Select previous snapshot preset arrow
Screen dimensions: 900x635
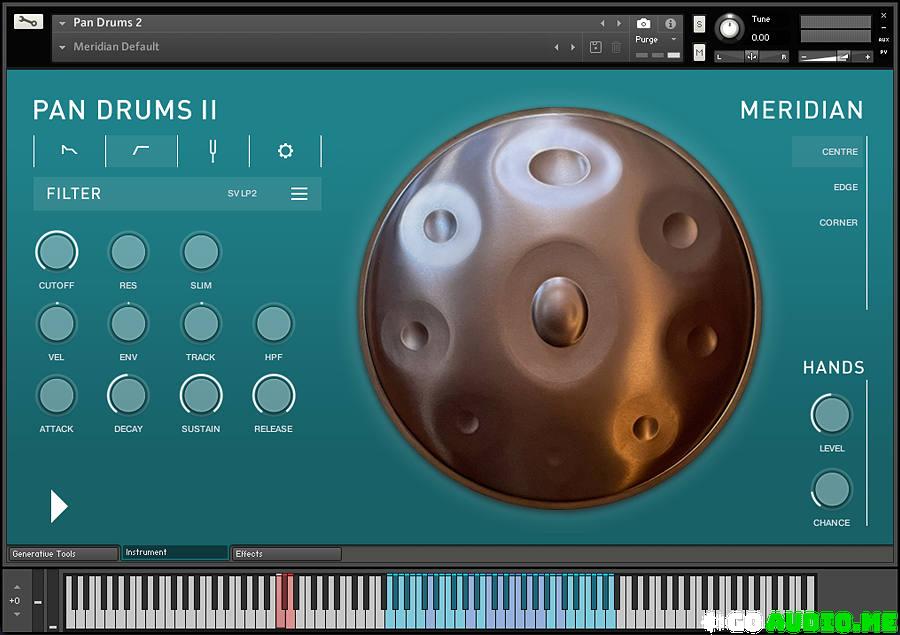click(x=556, y=47)
